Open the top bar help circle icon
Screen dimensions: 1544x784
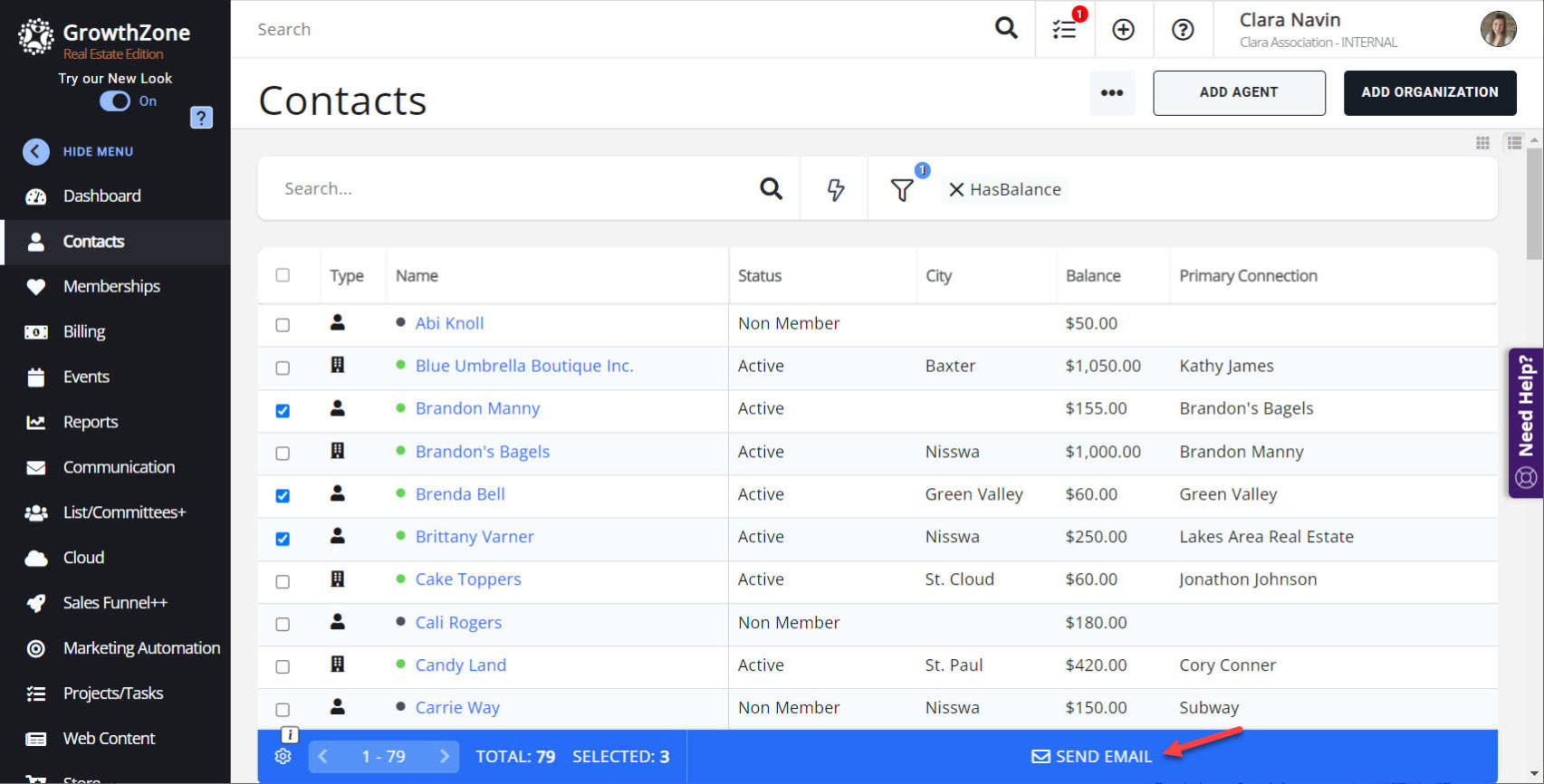pos(1183,30)
